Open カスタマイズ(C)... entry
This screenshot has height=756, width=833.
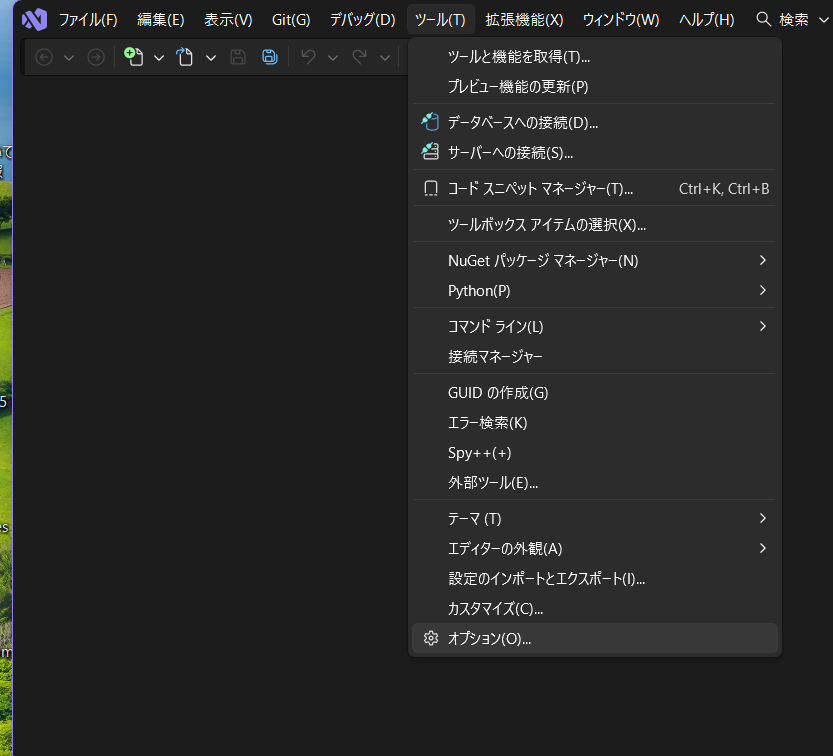[x=594, y=608]
